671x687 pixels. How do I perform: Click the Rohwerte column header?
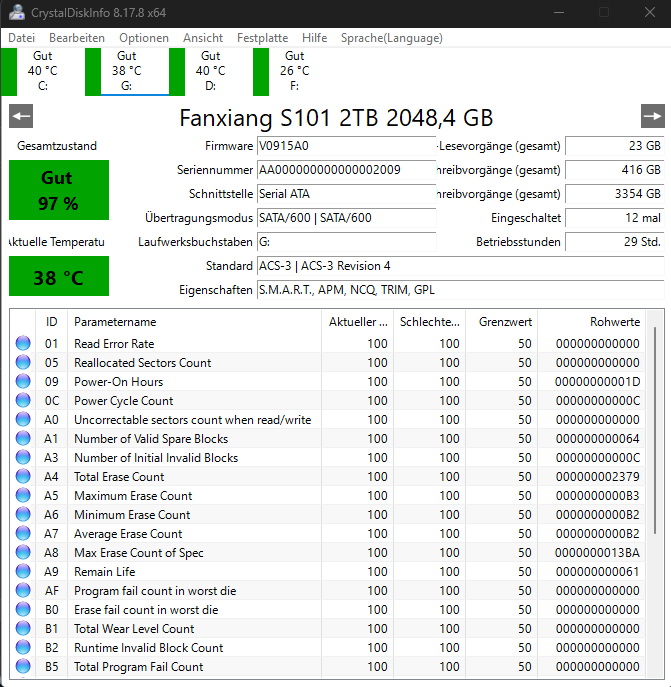pyautogui.click(x=592, y=322)
